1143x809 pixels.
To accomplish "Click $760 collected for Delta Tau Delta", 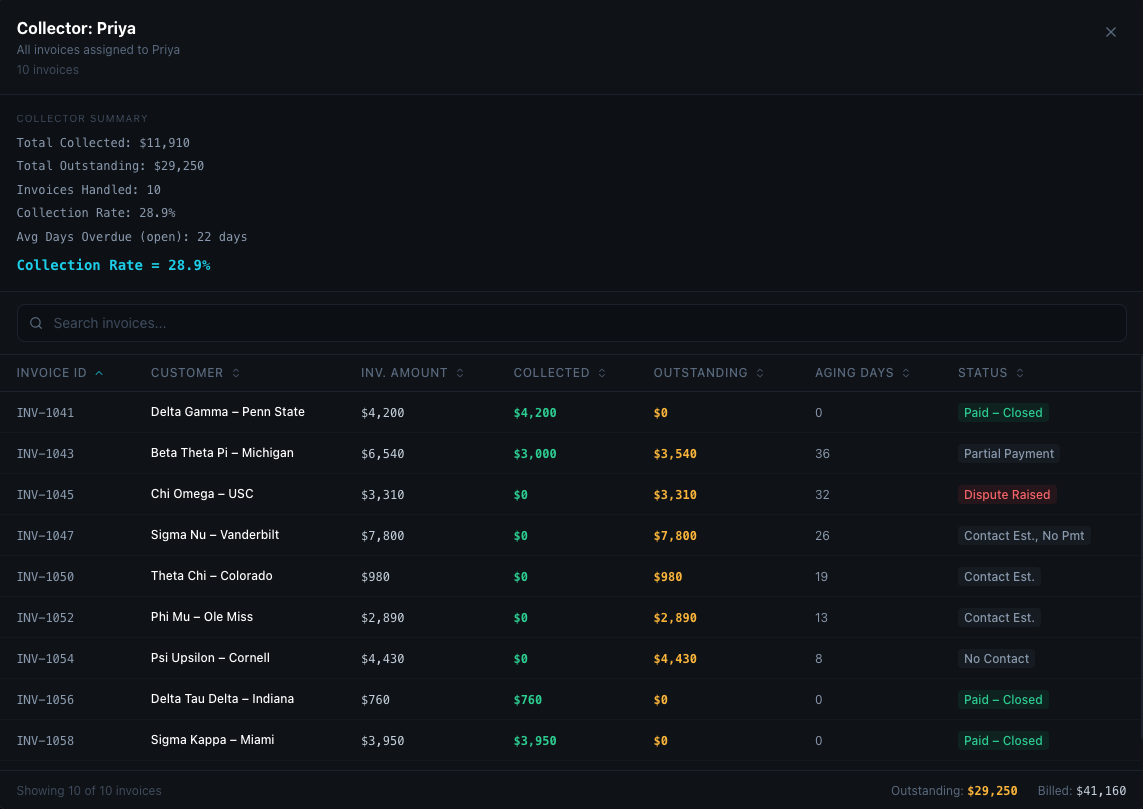I will [528, 700].
